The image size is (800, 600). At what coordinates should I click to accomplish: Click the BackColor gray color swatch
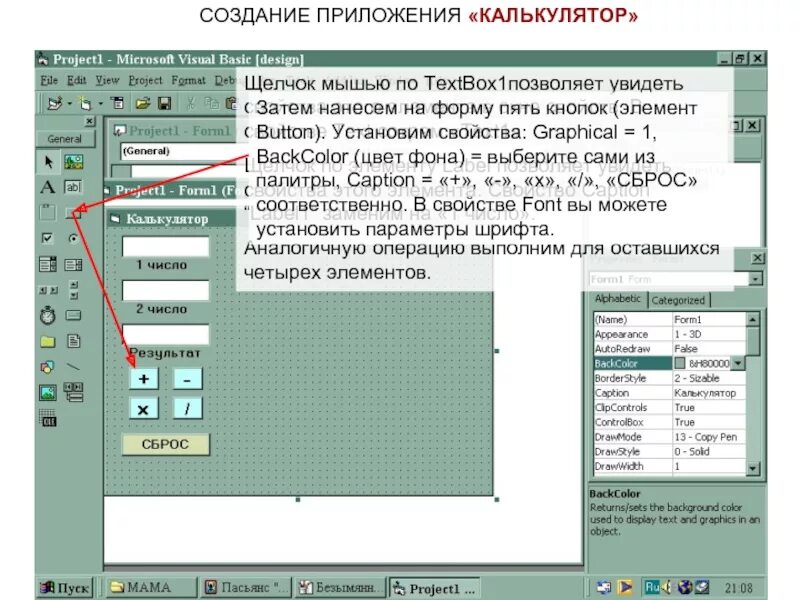click(x=680, y=363)
